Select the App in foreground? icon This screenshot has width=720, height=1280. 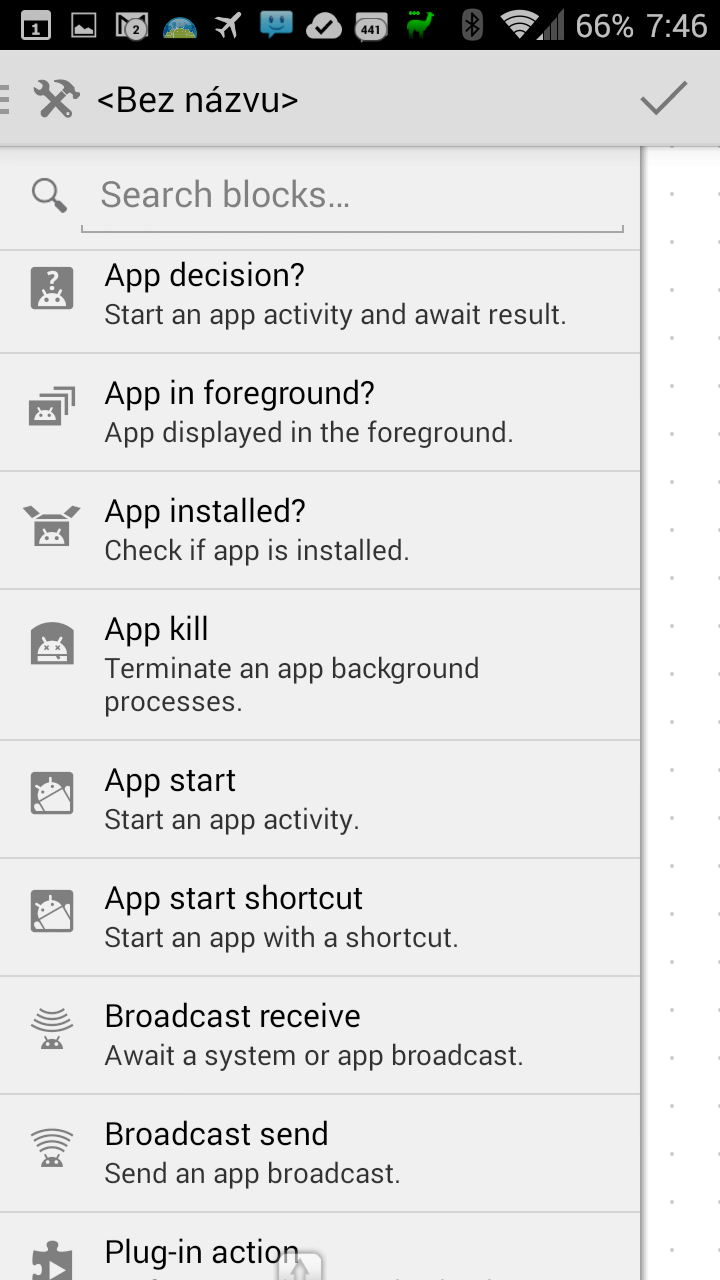52,407
